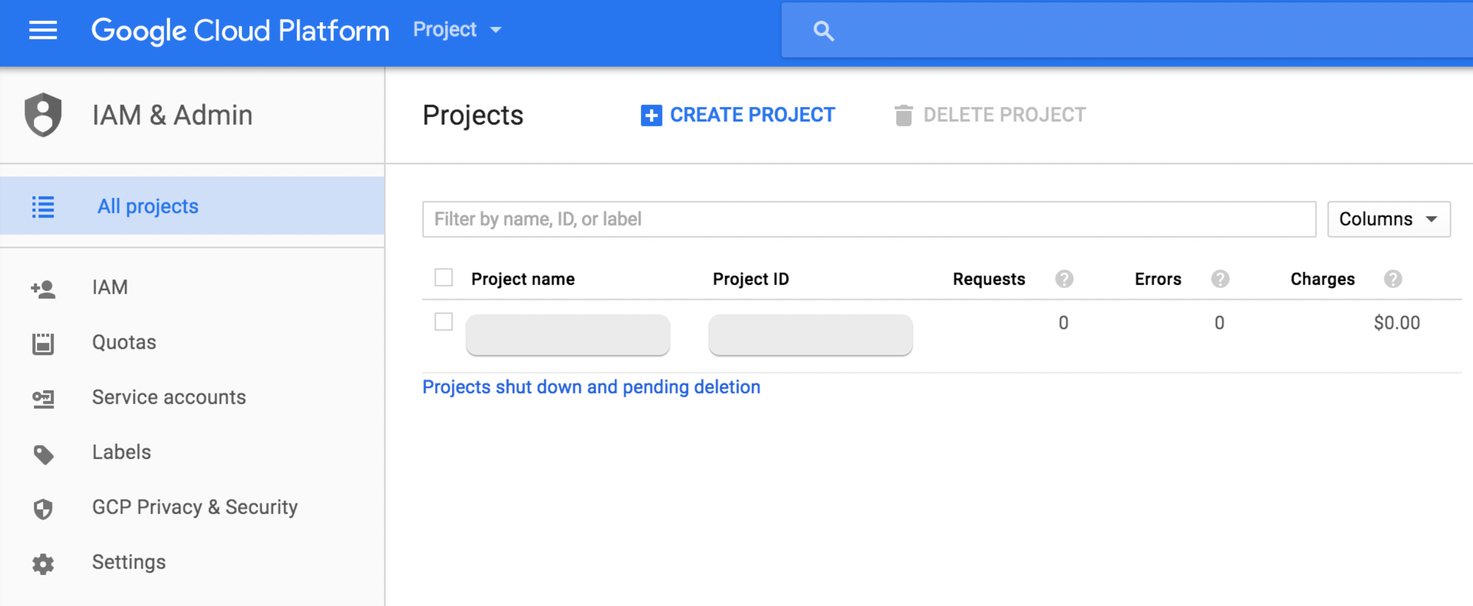1473x606 pixels.
Task: Click the Labels tag icon
Action: click(x=43, y=454)
